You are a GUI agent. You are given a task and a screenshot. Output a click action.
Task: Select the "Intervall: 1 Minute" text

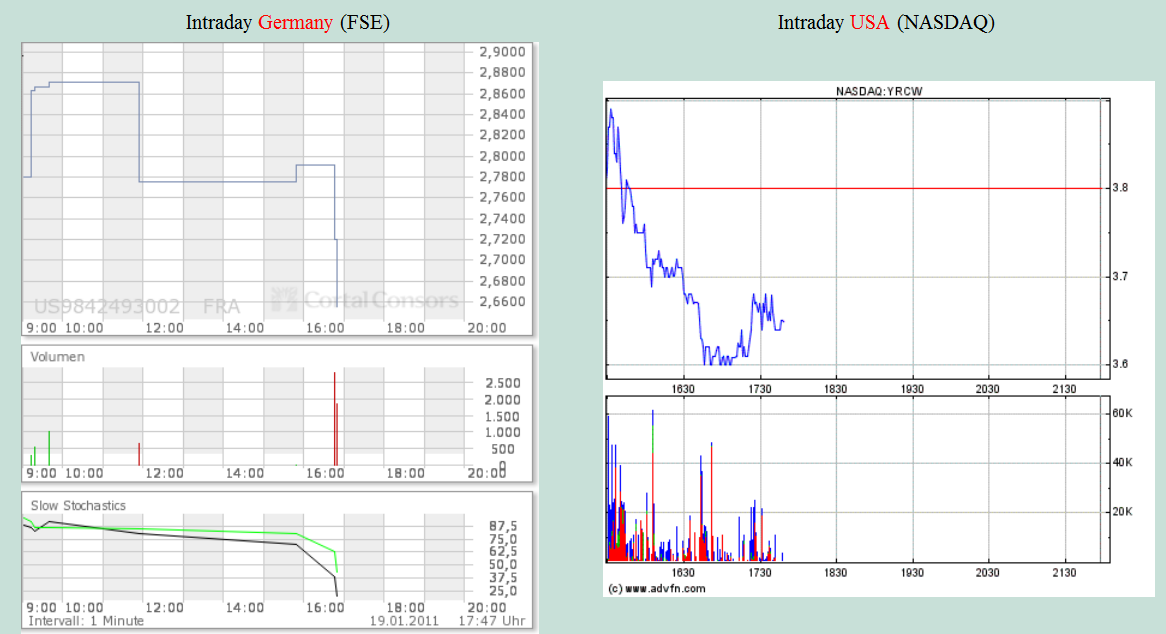click(x=86, y=621)
